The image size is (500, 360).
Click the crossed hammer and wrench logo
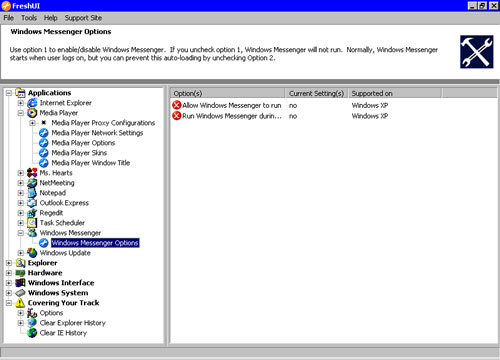click(x=477, y=52)
